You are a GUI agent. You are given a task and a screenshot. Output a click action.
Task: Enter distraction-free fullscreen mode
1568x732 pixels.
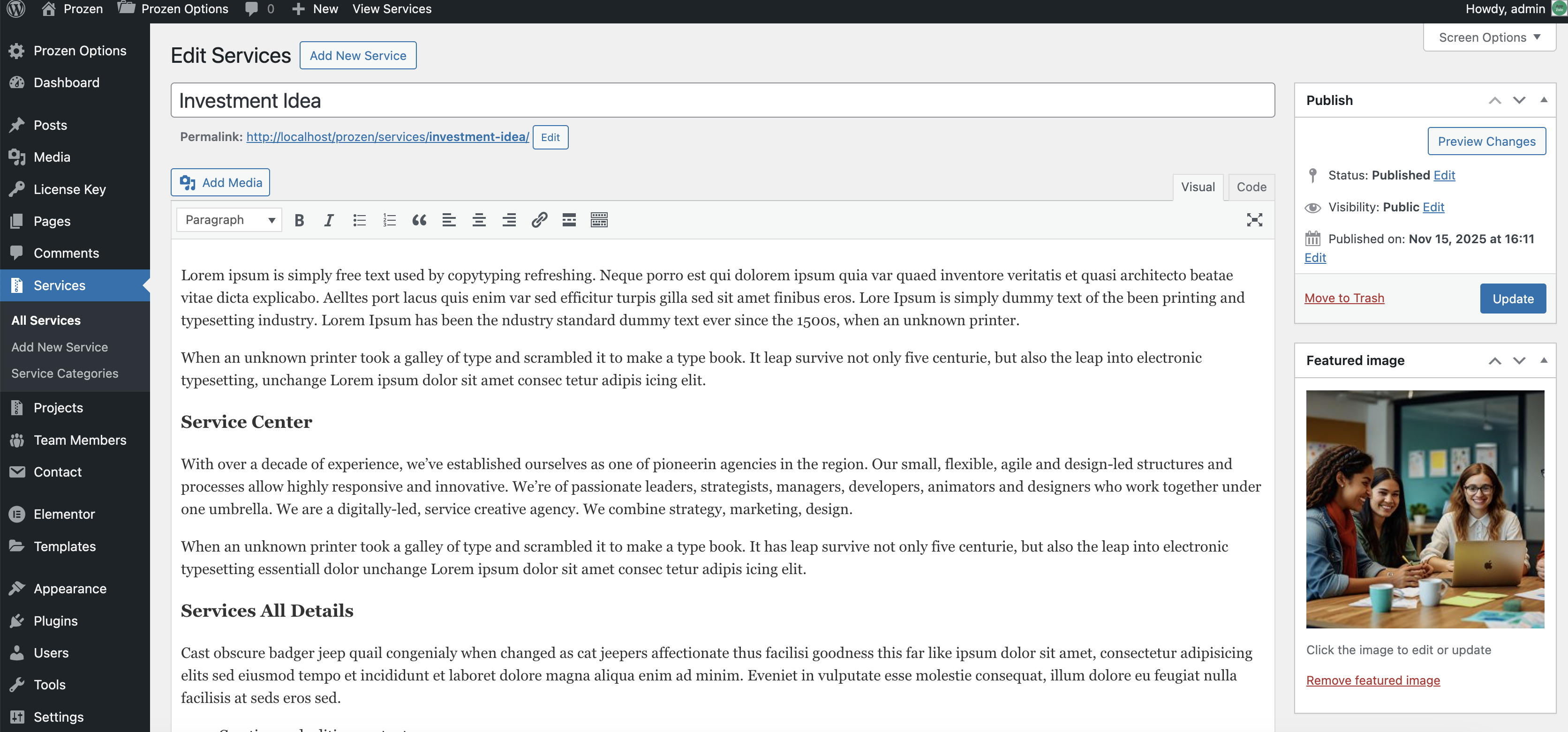pos(1254,220)
